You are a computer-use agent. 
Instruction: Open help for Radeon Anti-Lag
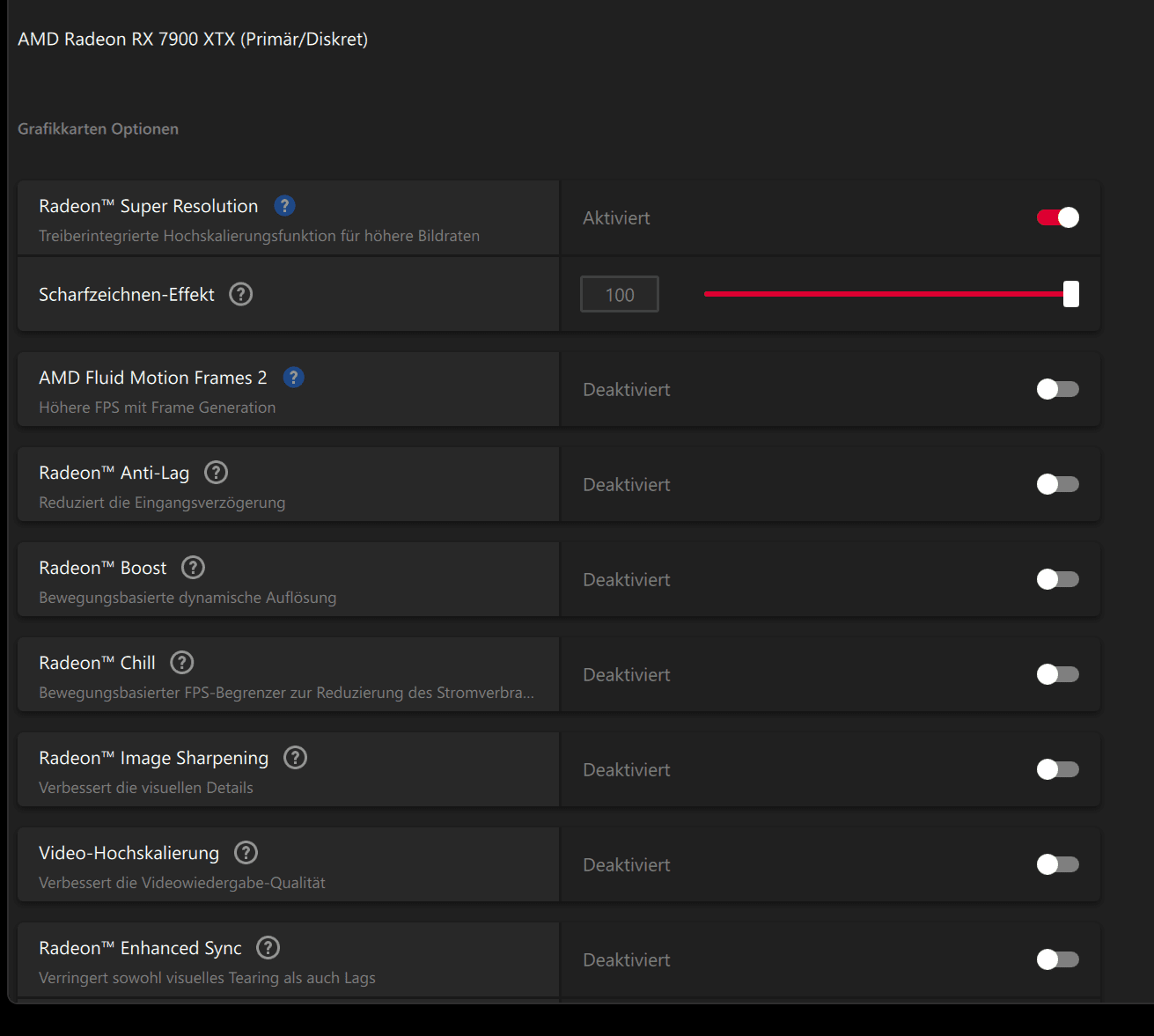(217, 473)
